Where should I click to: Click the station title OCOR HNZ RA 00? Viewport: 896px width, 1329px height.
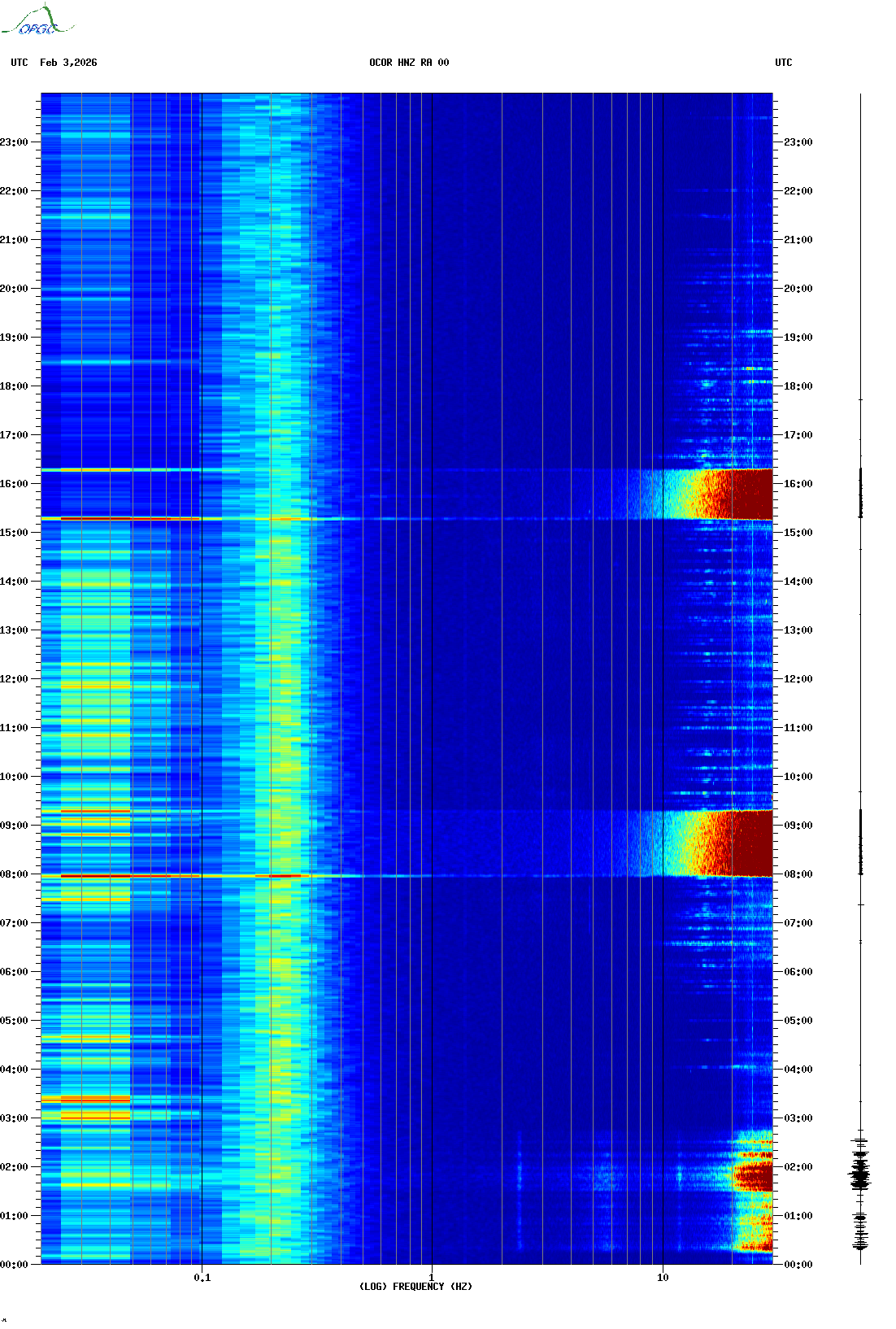click(409, 63)
